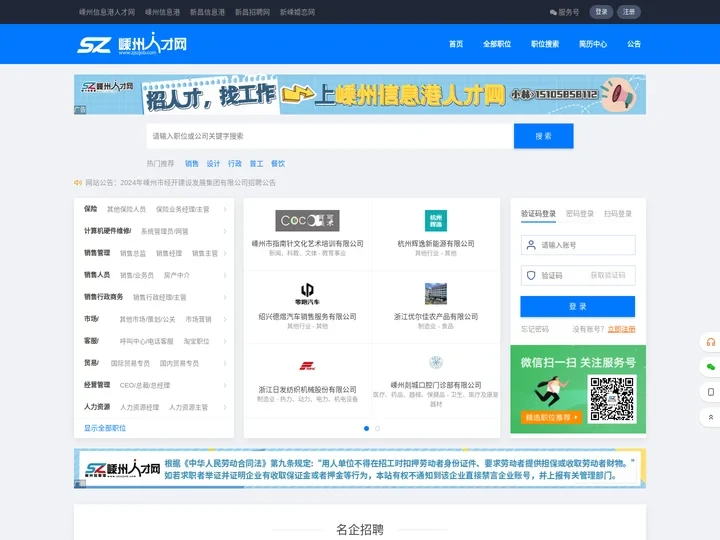This screenshot has height=540, width=720.
Task: Click the 行政 hot recommendation tag
Action: [x=235, y=163]
